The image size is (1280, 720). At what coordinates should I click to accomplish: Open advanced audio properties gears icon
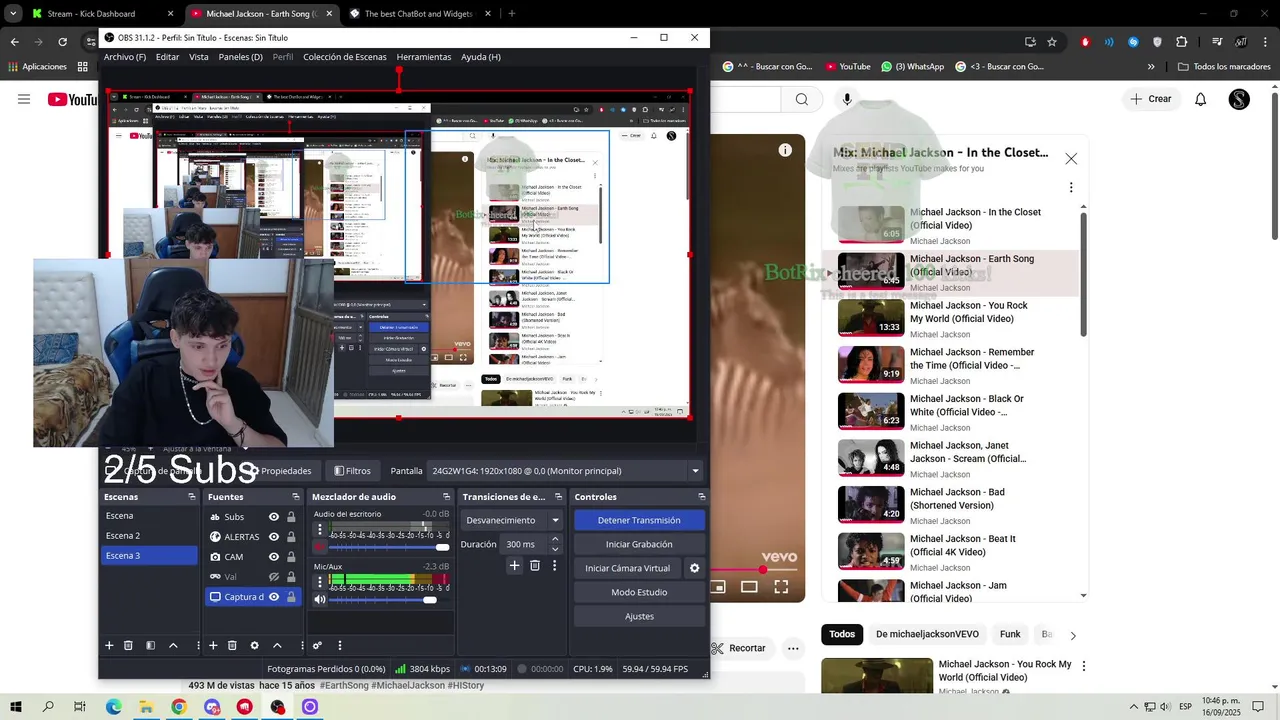click(317, 645)
